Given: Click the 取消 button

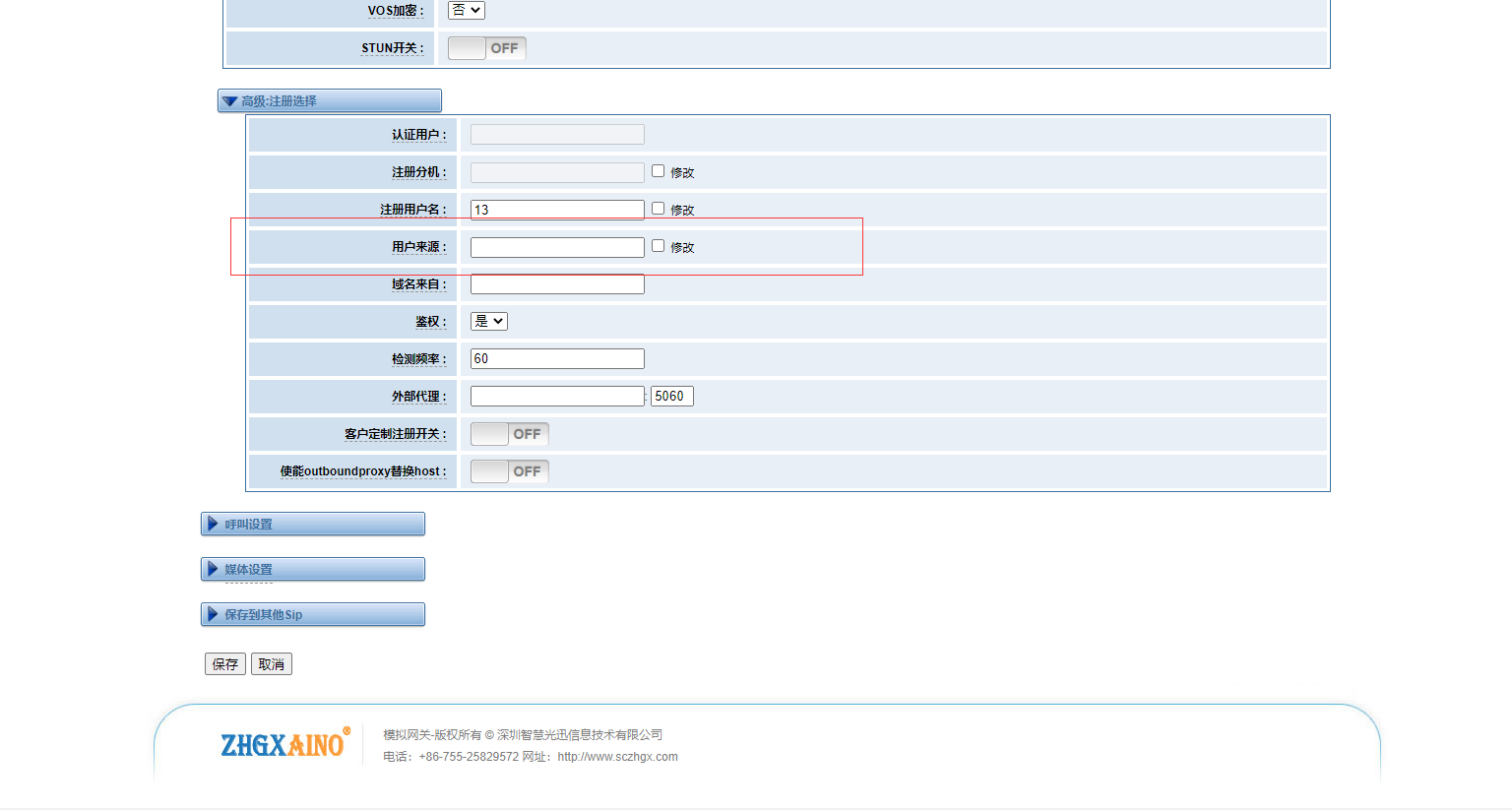Looking at the screenshot, I should coord(271,664).
